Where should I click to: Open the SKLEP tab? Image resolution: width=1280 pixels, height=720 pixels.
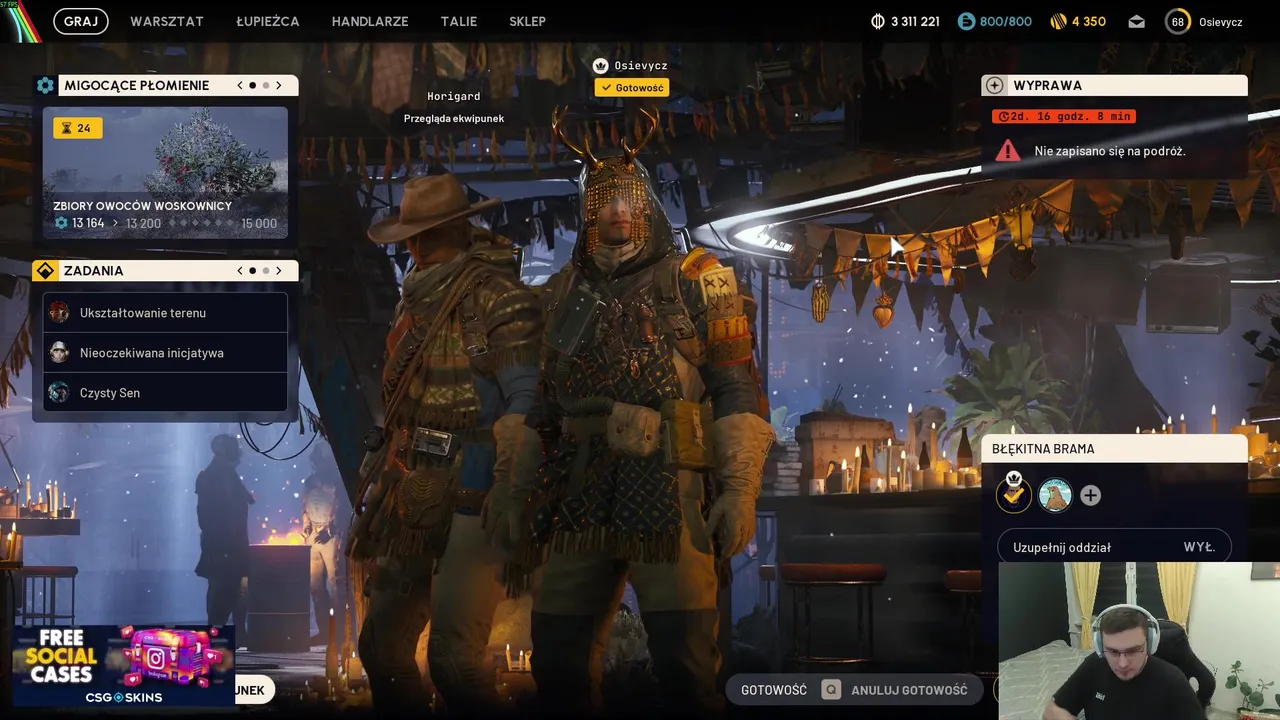click(527, 21)
